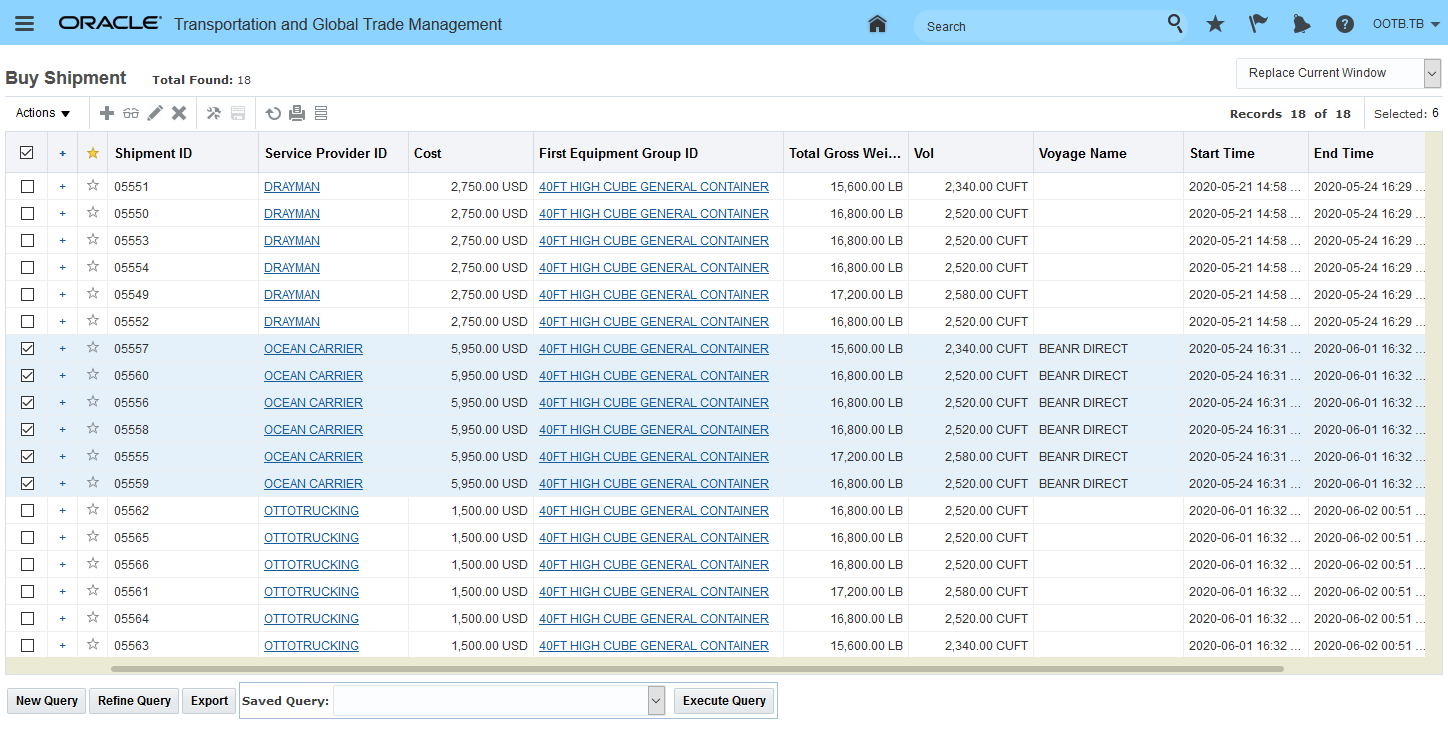This screenshot has width=1448, height=735.
Task: Click the New (plus) toolbar icon
Action: pyautogui.click(x=107, y=113)
